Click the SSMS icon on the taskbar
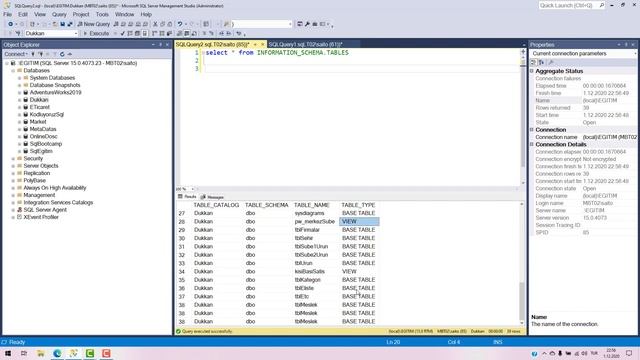The width and height of the screenshot is (640, 360). tap(73, 353)
